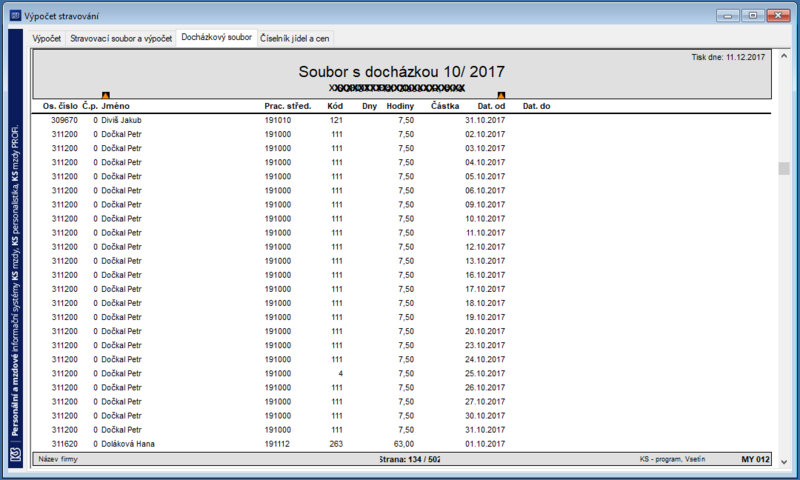Screen dimensions: 800x480
Task: Click the app icon in the title bar
Action: click(15, 16)
